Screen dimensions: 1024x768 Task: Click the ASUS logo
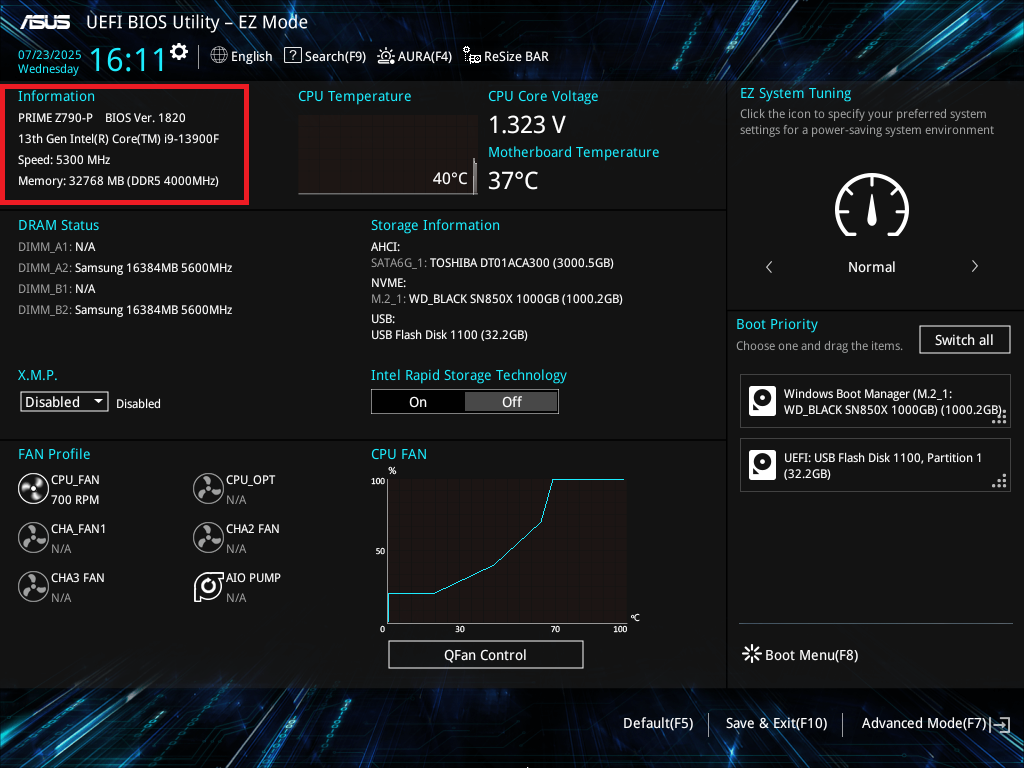tap(45, 22)
